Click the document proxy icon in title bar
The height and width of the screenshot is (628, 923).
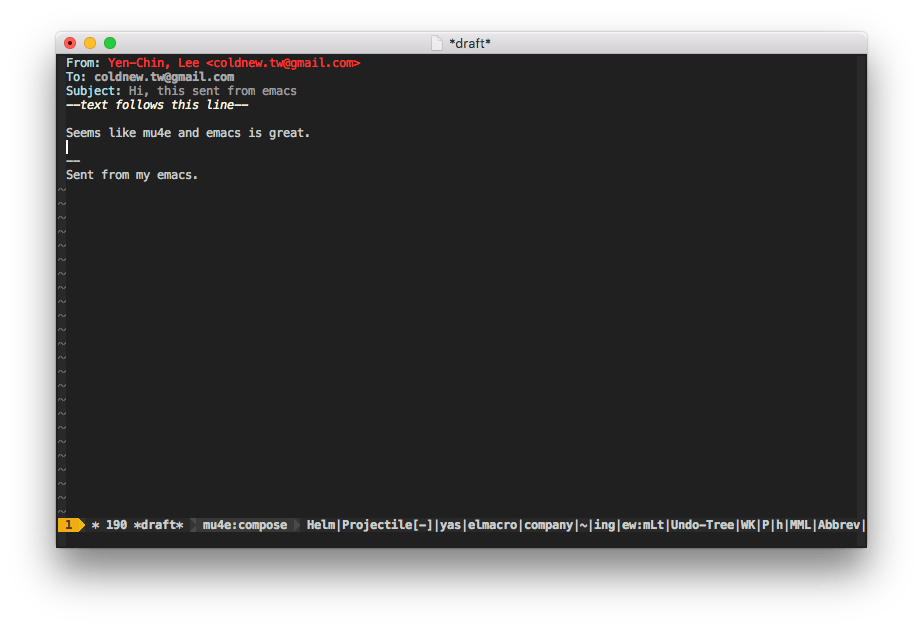pos(436,43)
